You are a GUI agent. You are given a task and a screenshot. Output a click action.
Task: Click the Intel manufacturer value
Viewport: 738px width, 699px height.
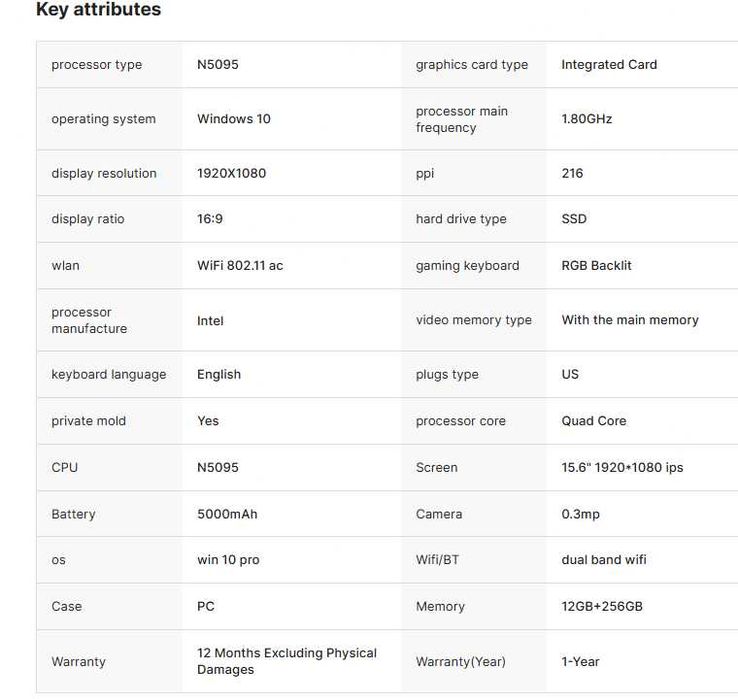tap(210, 321)
